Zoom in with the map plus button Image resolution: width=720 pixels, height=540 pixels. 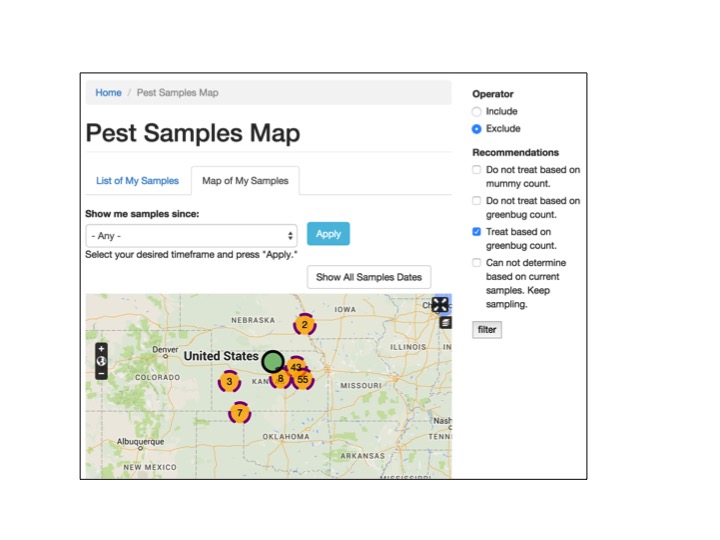tap(101, 349)
